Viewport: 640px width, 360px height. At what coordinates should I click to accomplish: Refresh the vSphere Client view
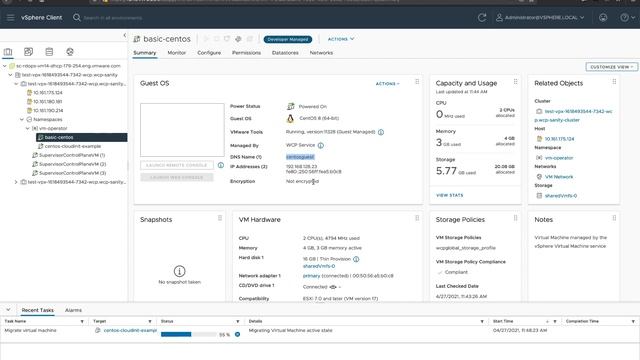(x=482, y=18)
